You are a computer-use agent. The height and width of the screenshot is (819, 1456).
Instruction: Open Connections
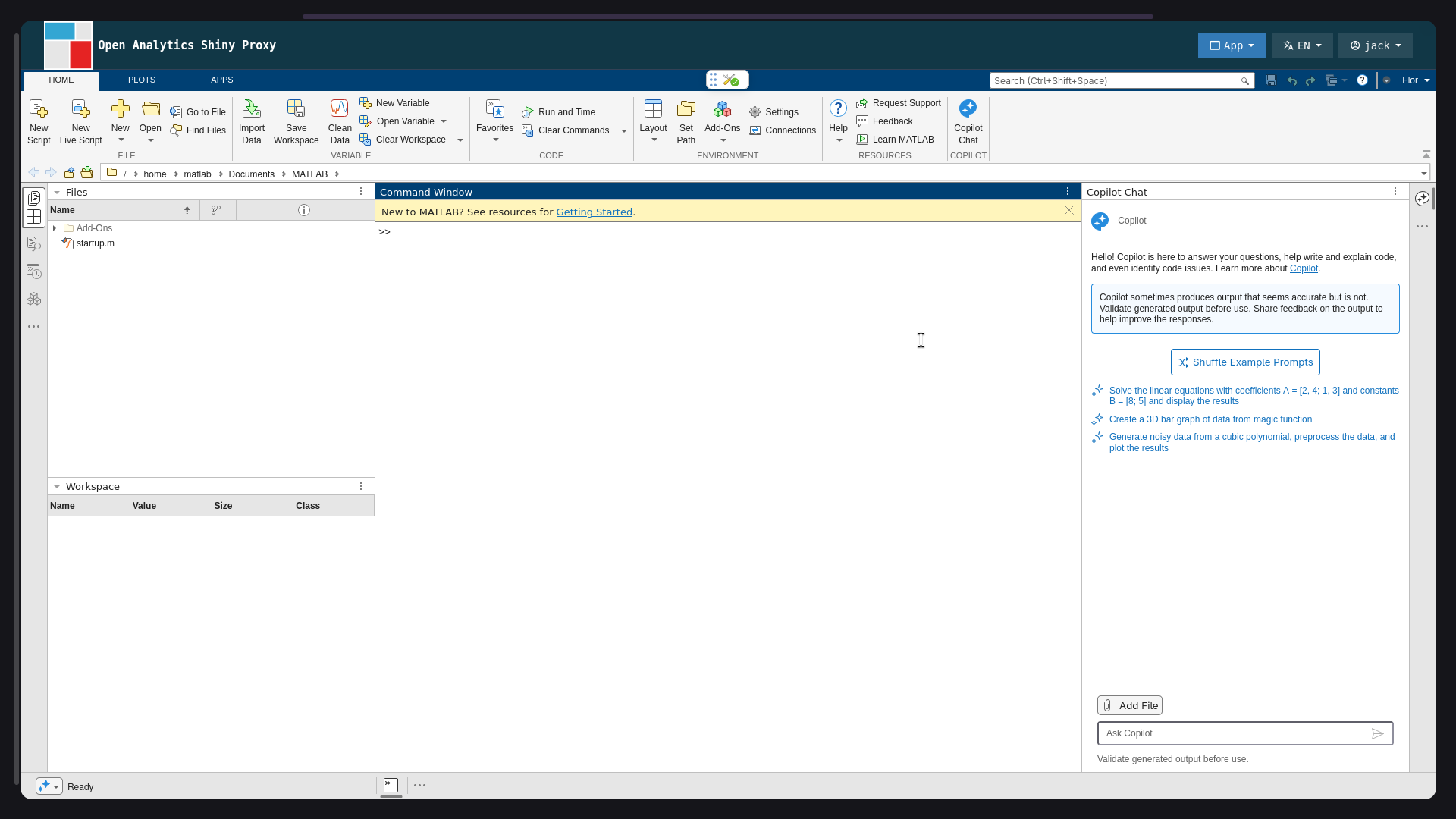point(783,130)
